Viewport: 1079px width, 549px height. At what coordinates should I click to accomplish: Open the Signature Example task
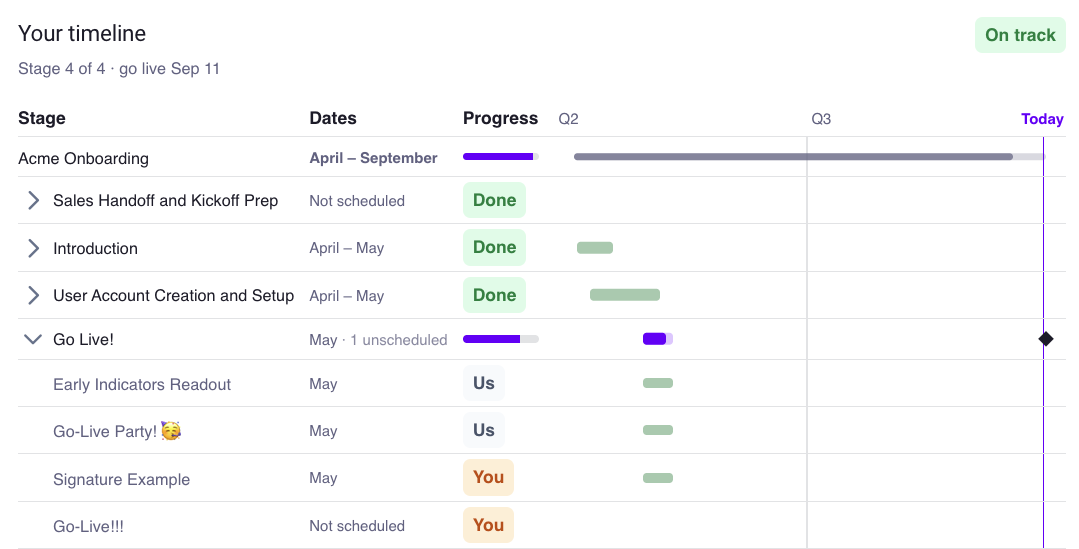121,480
